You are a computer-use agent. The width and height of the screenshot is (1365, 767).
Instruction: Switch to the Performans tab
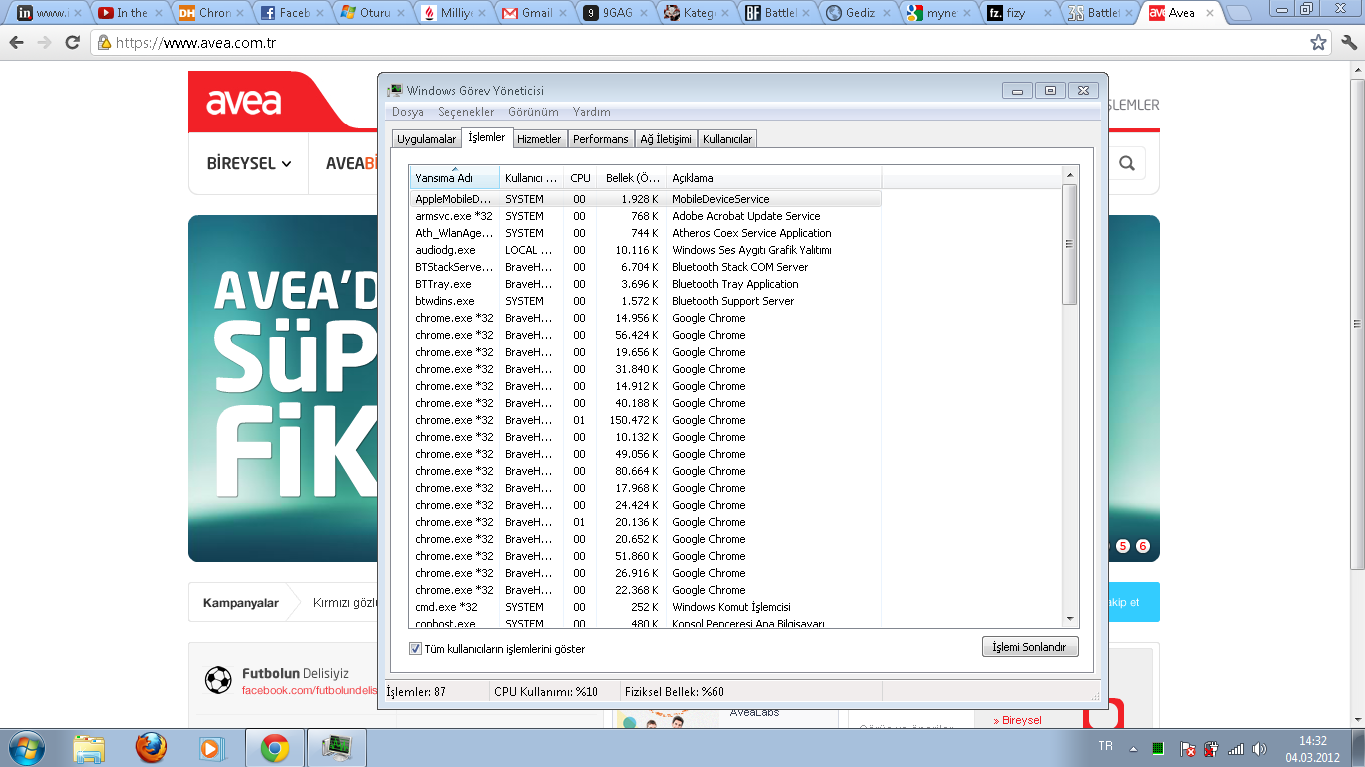[601, 139]
